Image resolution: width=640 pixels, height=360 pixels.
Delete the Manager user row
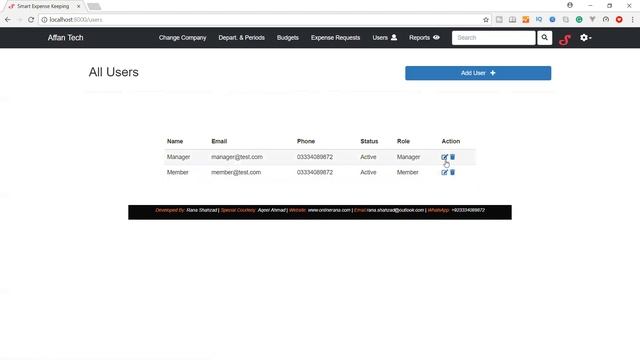452,157
